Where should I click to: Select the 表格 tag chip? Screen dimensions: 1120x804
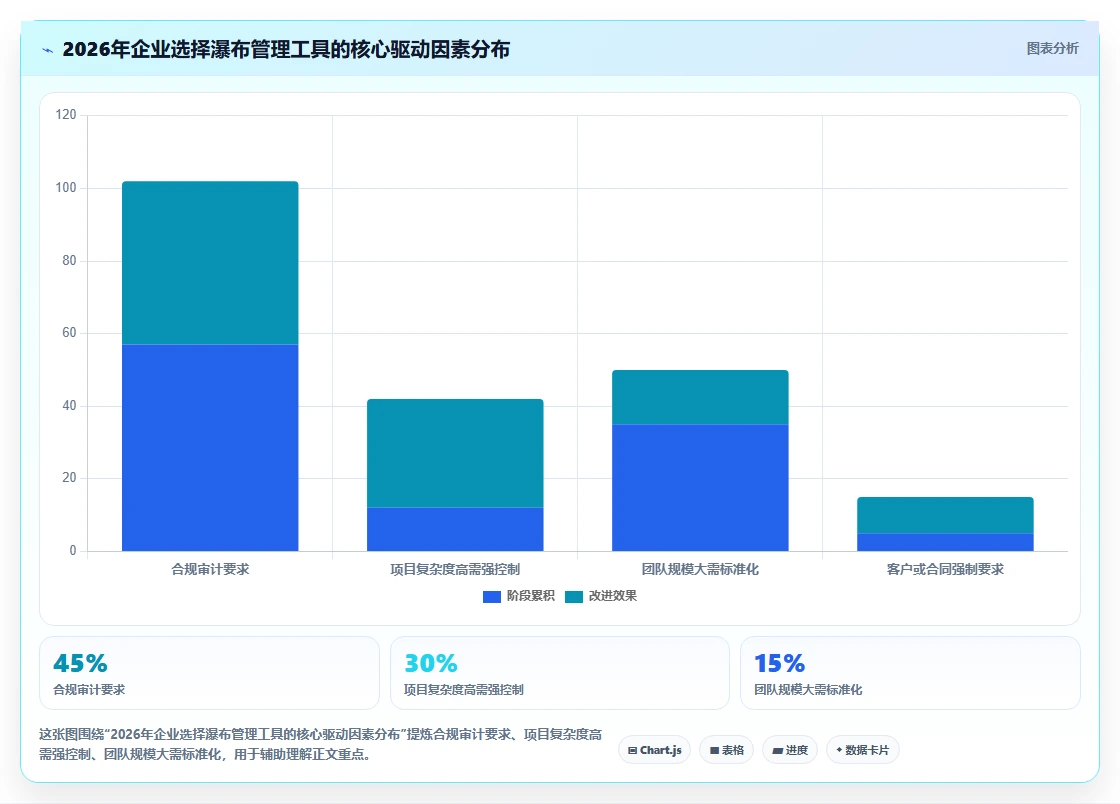tap(726, 750)
